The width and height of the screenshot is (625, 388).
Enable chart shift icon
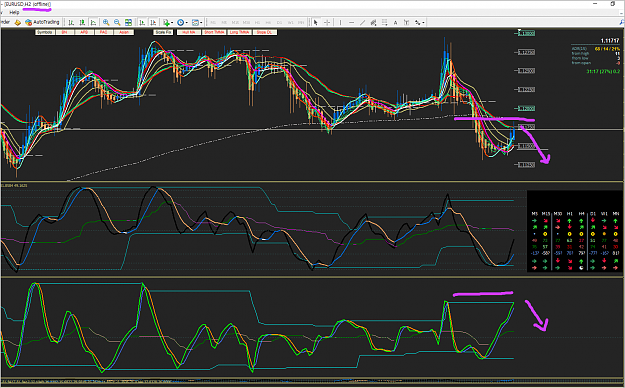click(153, 22)
